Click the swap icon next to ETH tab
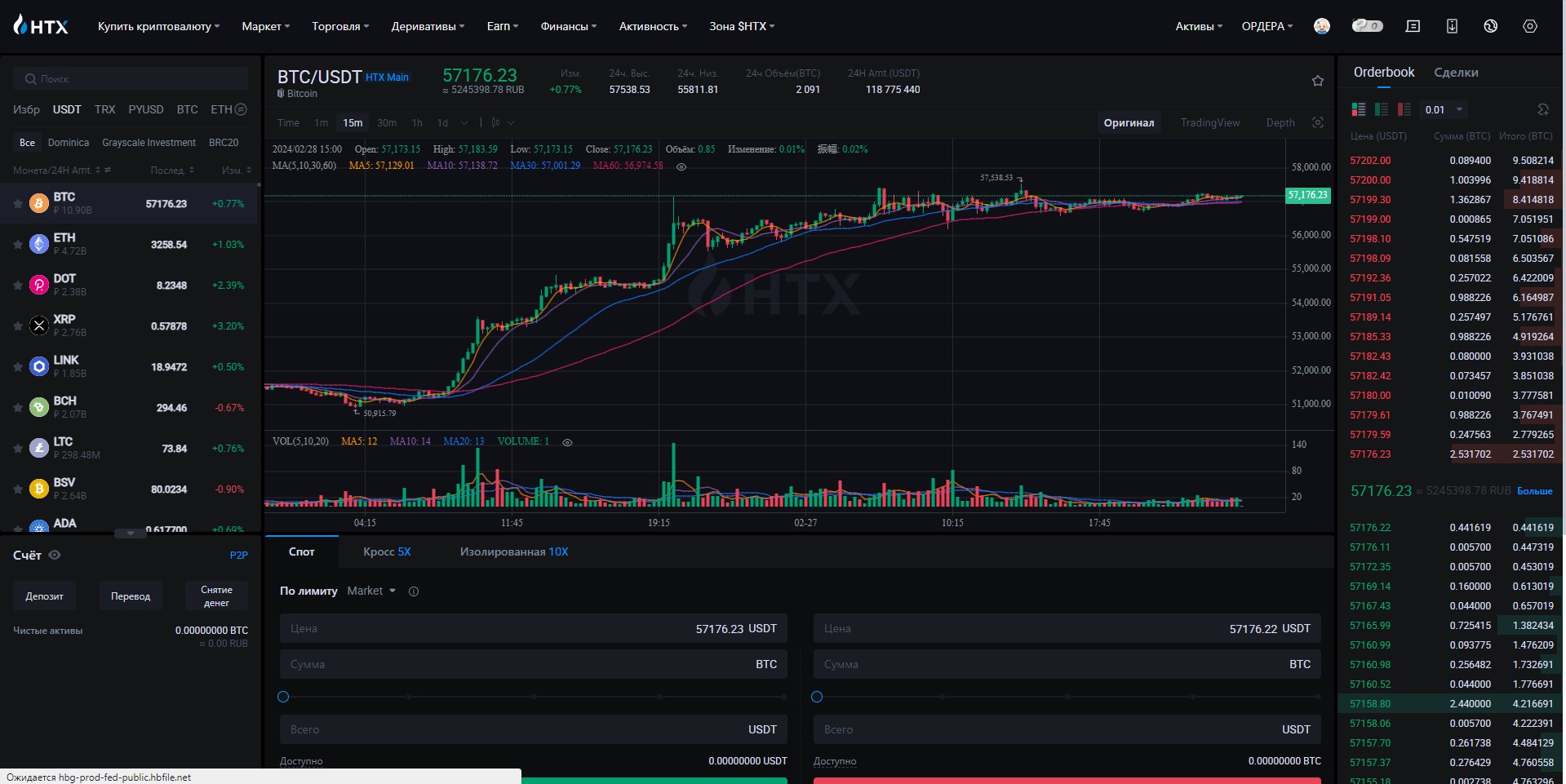Screen dimensions: 1566x784 click(x=241, y=109)
